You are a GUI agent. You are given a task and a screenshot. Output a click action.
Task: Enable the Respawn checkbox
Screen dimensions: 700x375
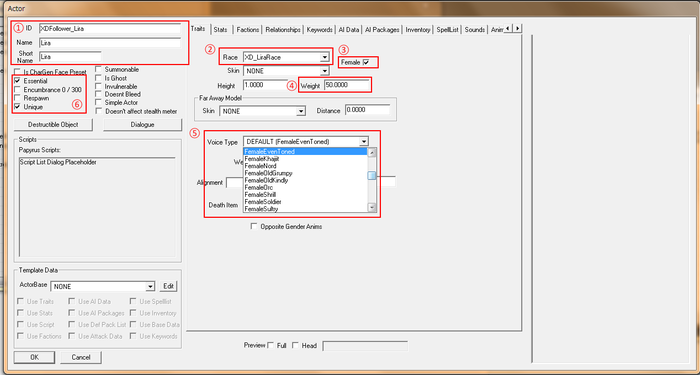pos(17,98)
